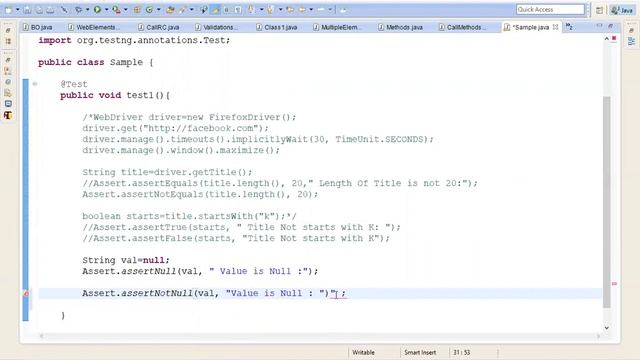Minimize the editor area
Viewport: 640px width, 360px height.
599,26
